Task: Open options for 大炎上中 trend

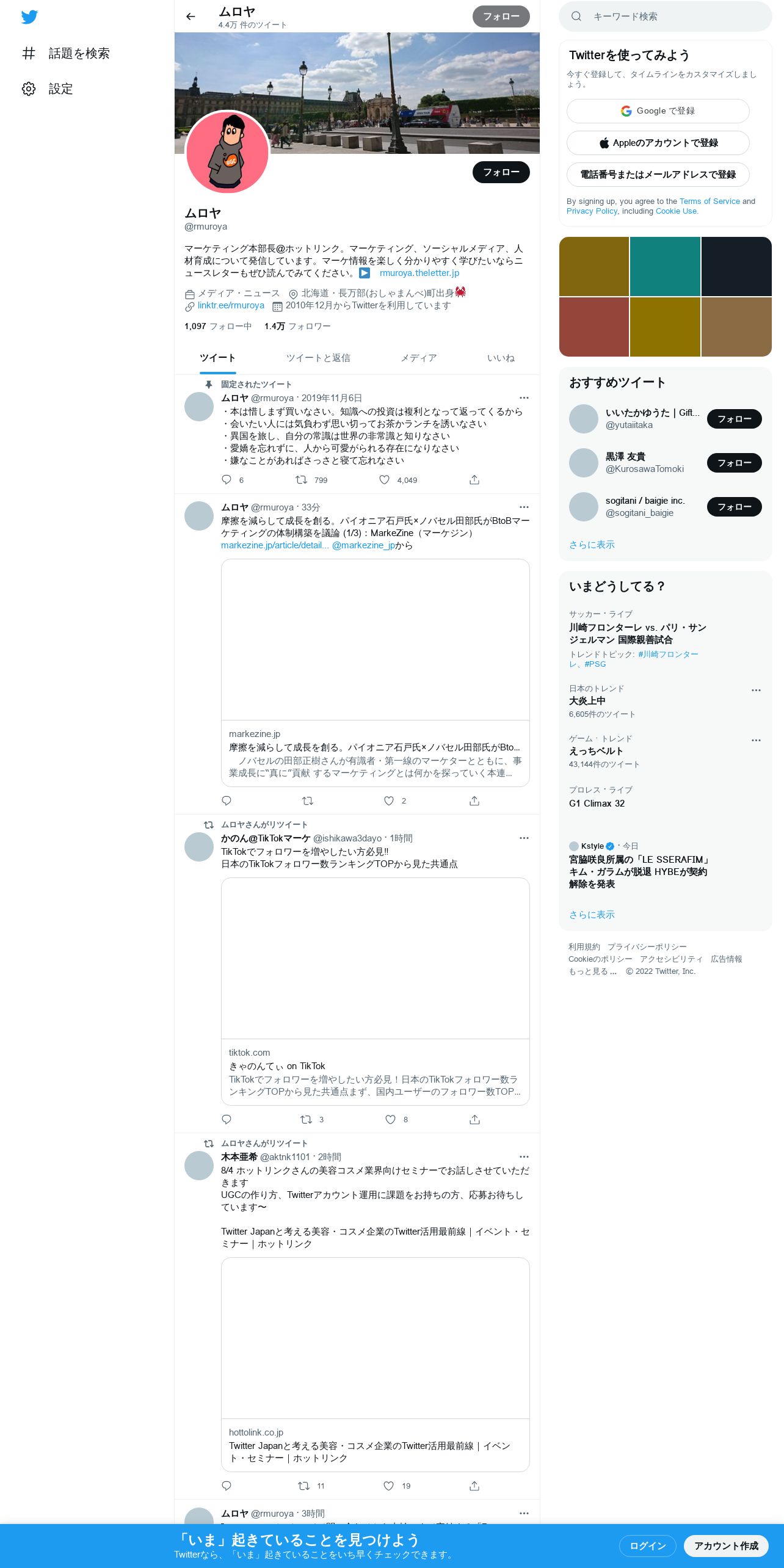Action: pyautogui.click(x=756, y=690)
